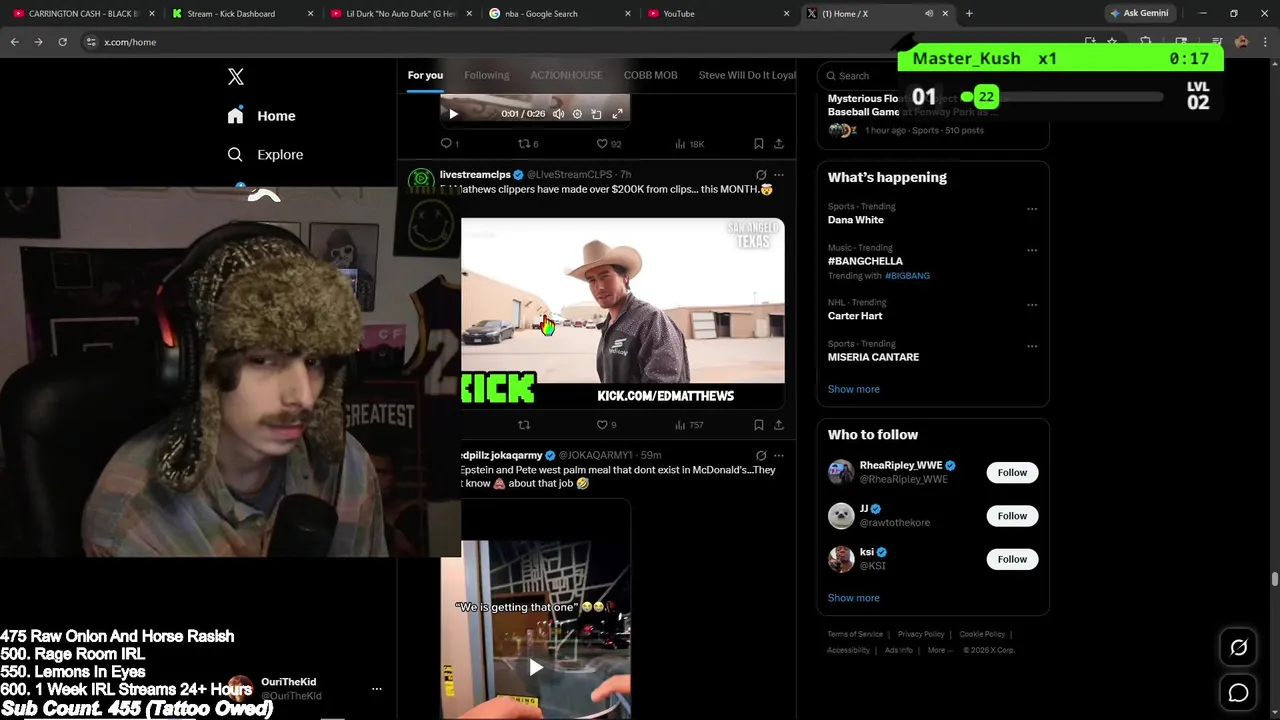Image resolution: width=1280 pixels, height=720 pixels.
Task: Like the post with 92 likes
Action: (608, 144)
